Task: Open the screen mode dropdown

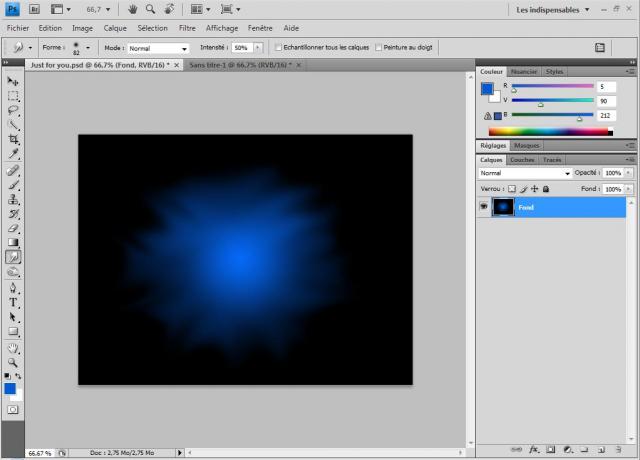Action: [x=230, y=9]
